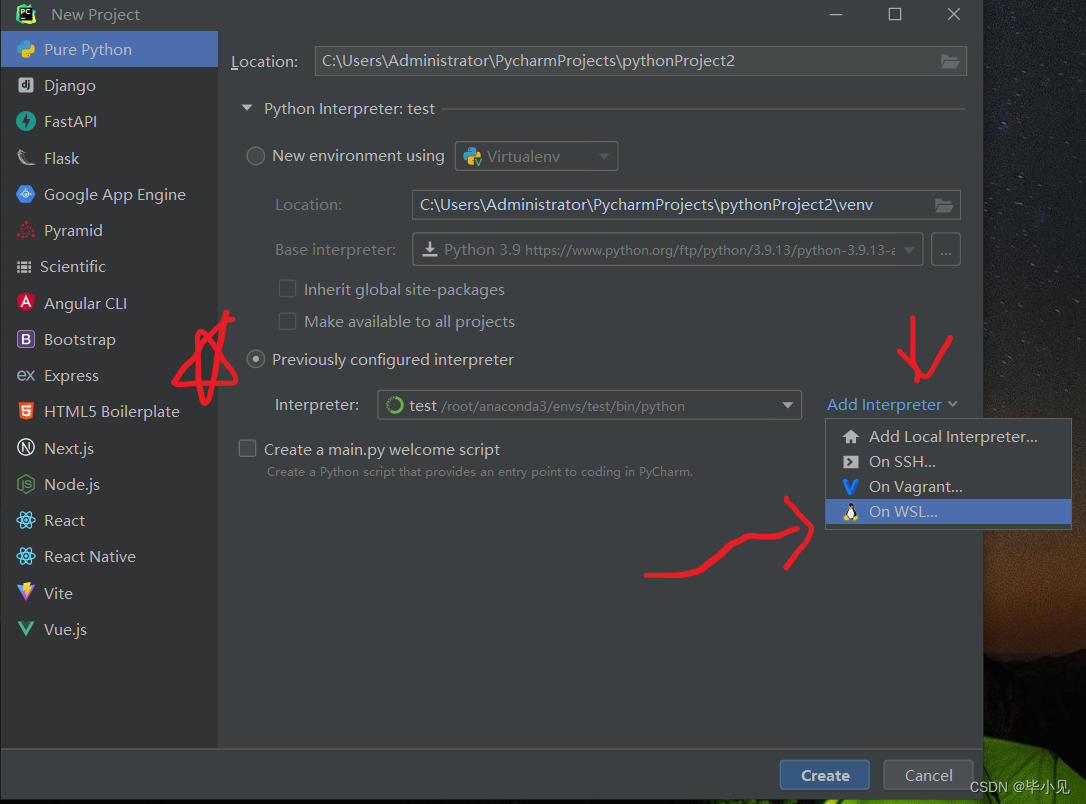Click the Flask horn icon
1086x804 pixels.
point(26,158)
